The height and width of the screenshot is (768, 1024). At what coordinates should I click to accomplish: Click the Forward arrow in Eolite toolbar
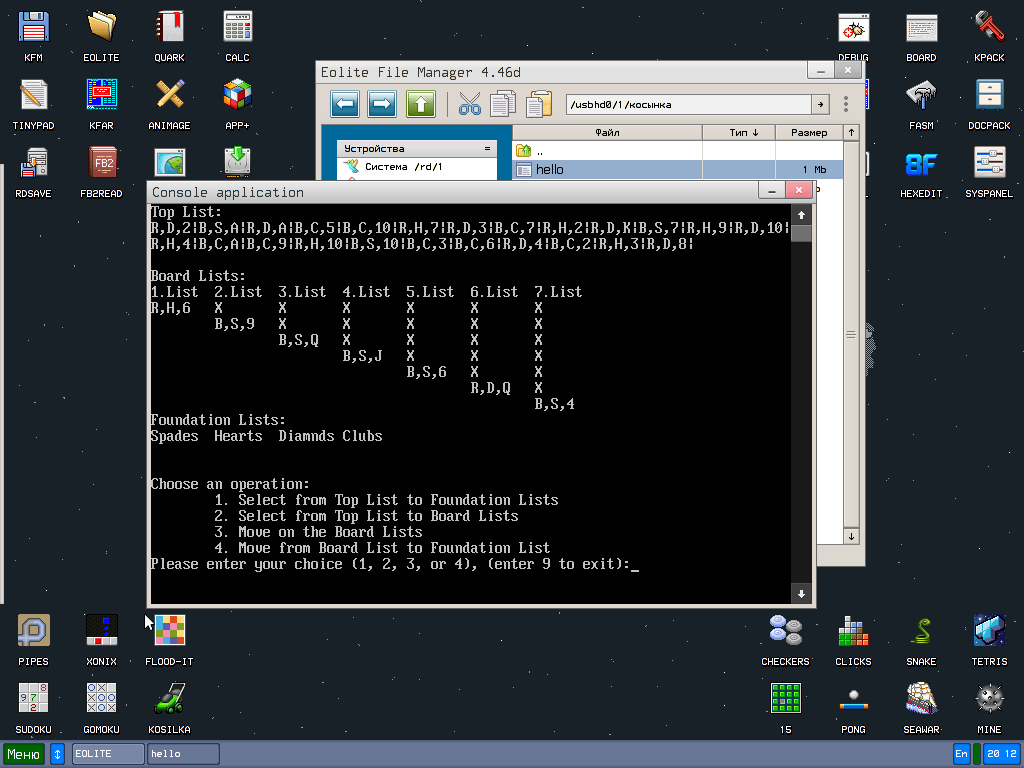pos(382,104)
